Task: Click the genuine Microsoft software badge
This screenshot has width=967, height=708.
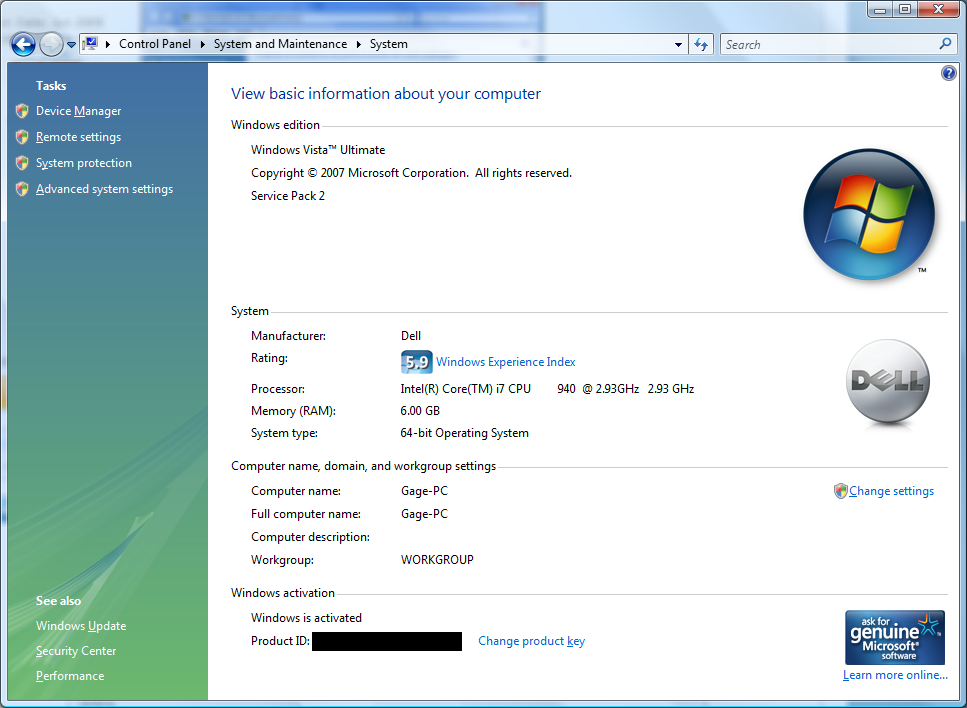Action: pyautogui.click(x=894, y=637)
